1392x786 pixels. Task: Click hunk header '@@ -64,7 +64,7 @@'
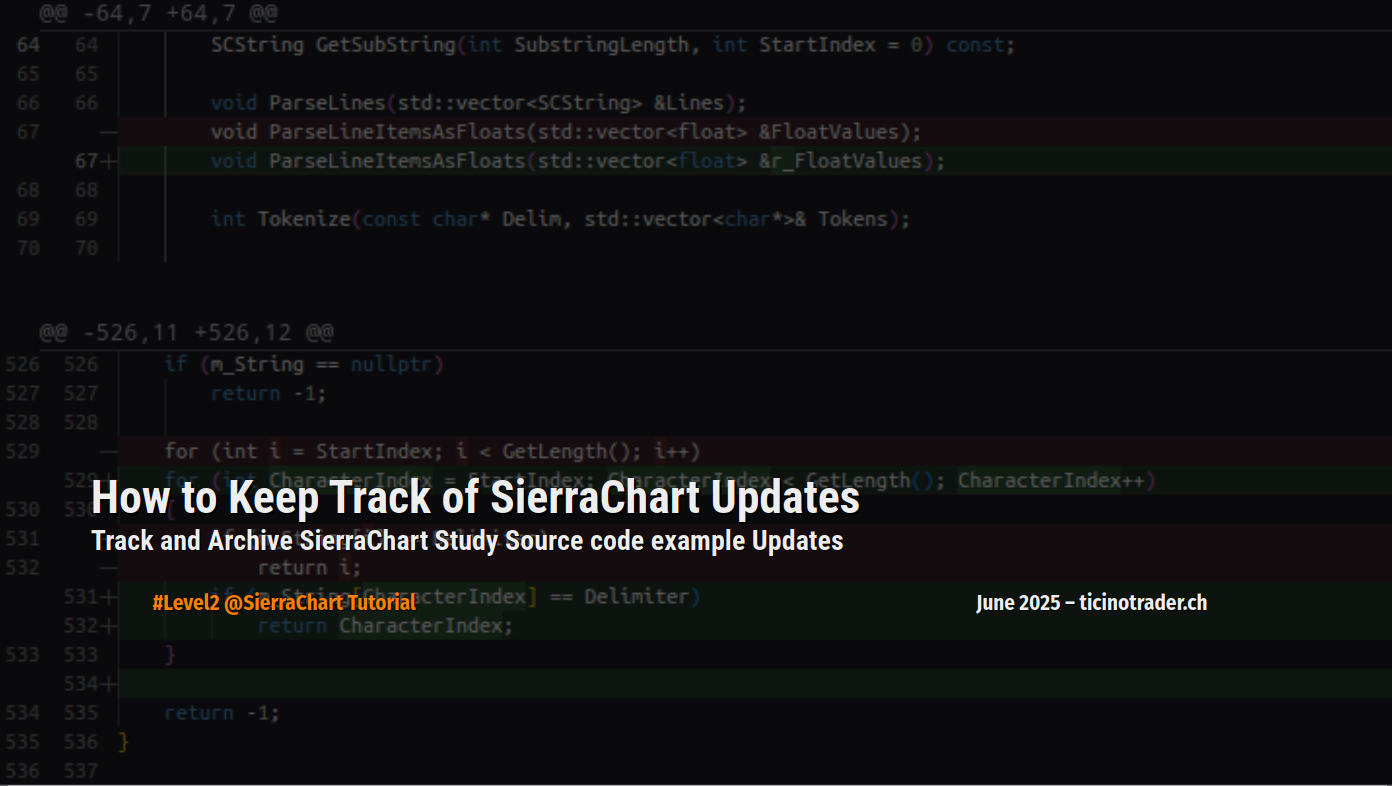tap(158, 14)
